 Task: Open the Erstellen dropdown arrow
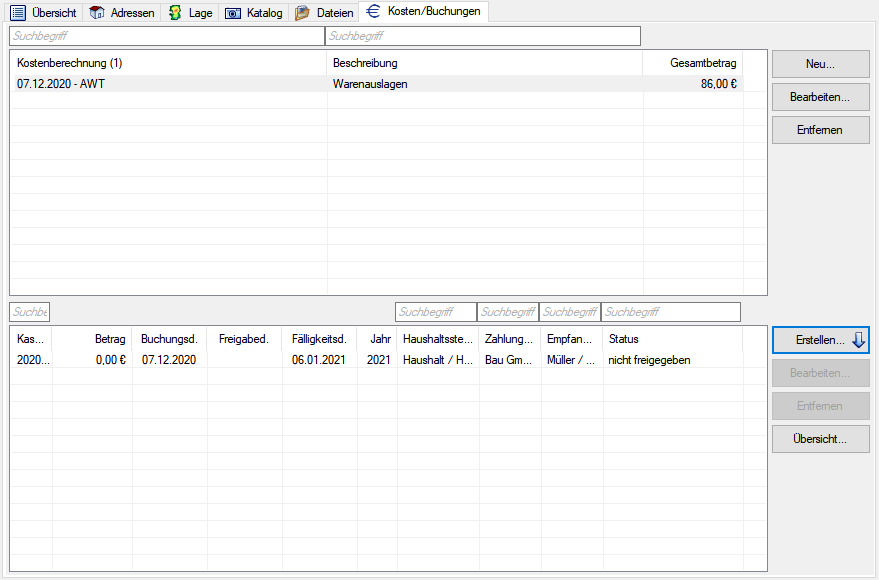coord(858,340)
